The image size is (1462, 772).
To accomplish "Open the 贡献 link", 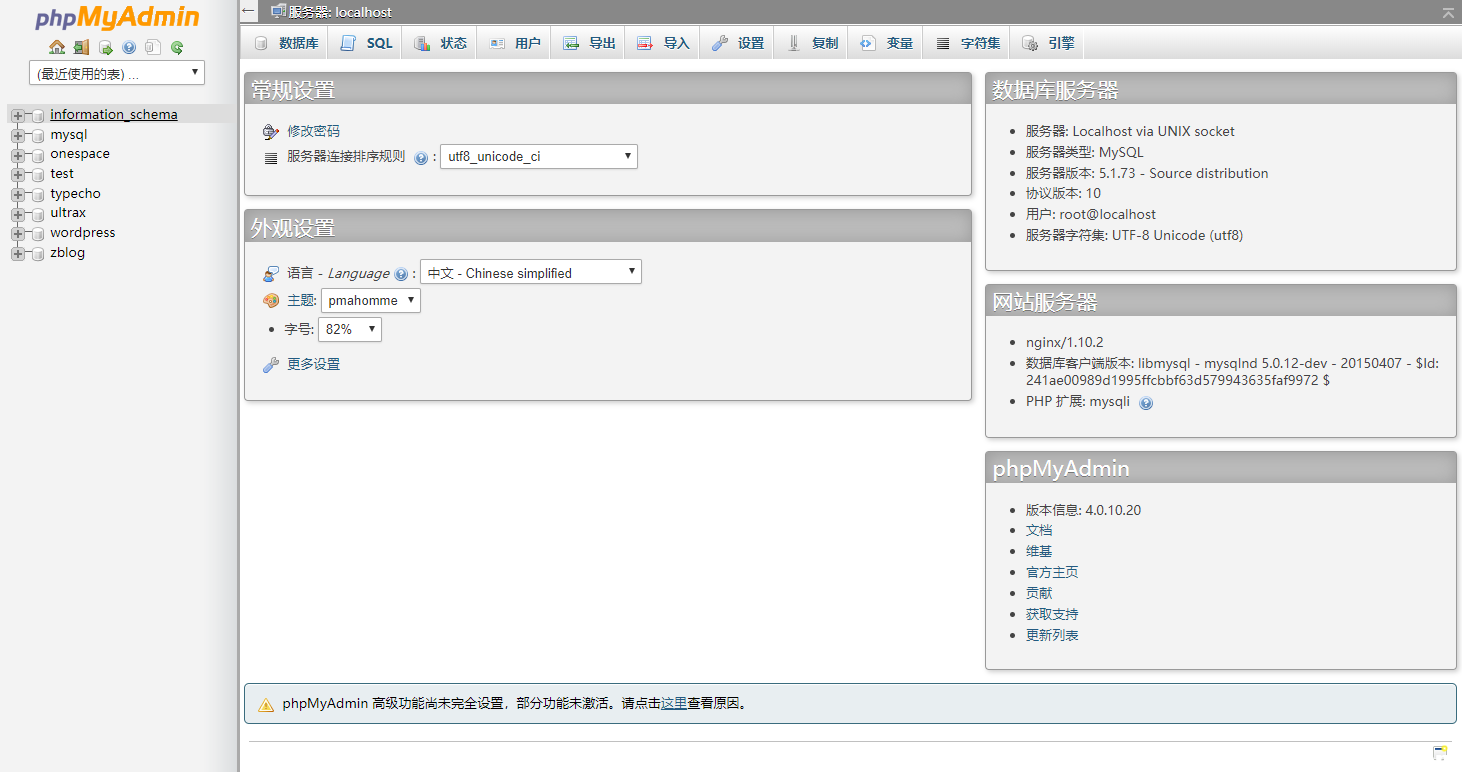I will (x=1039, y=593).
